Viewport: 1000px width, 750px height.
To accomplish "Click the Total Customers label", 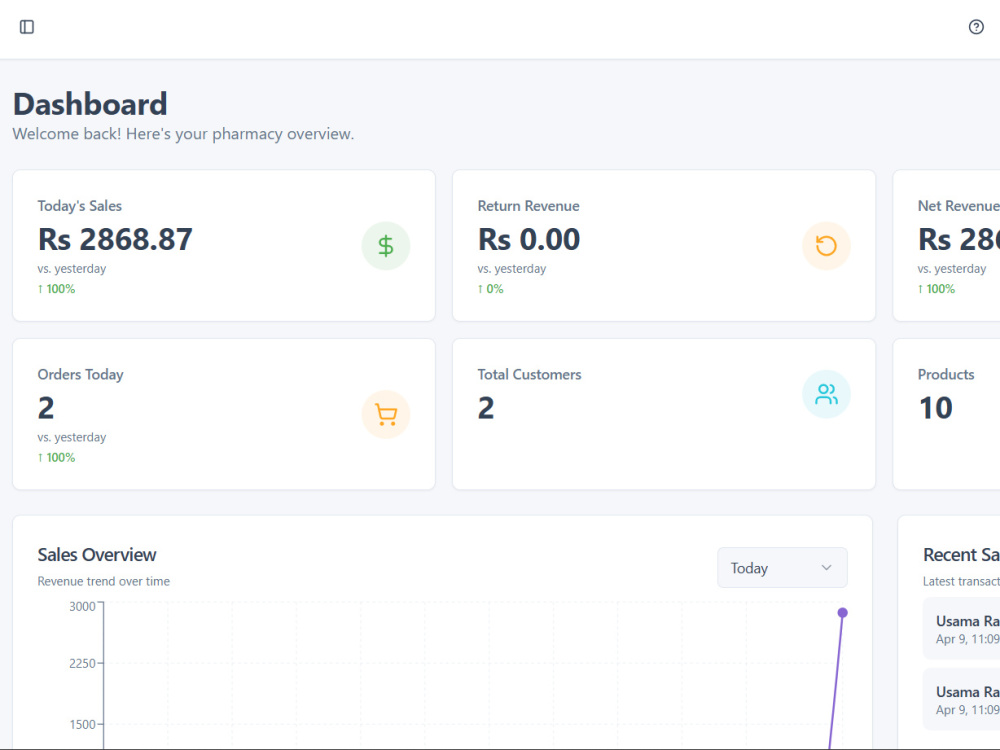I will tap(529, 374).
